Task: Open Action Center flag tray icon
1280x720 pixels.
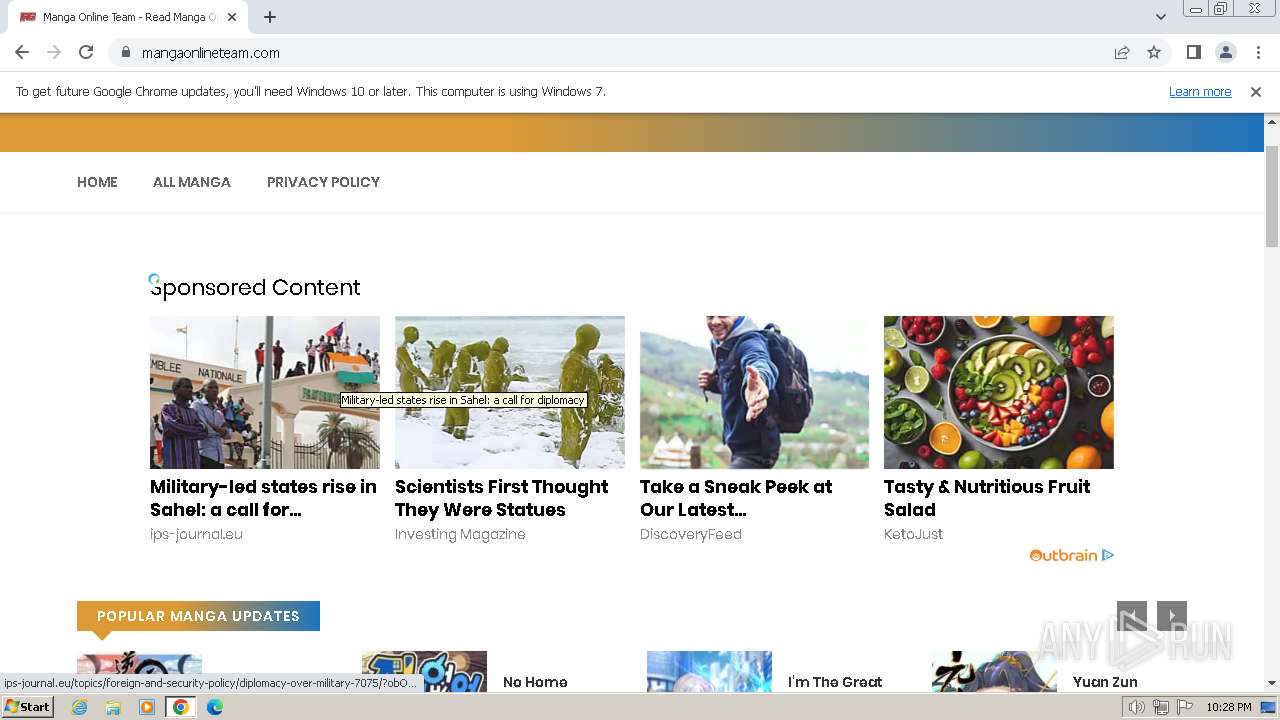Action: coord(1185,707)
